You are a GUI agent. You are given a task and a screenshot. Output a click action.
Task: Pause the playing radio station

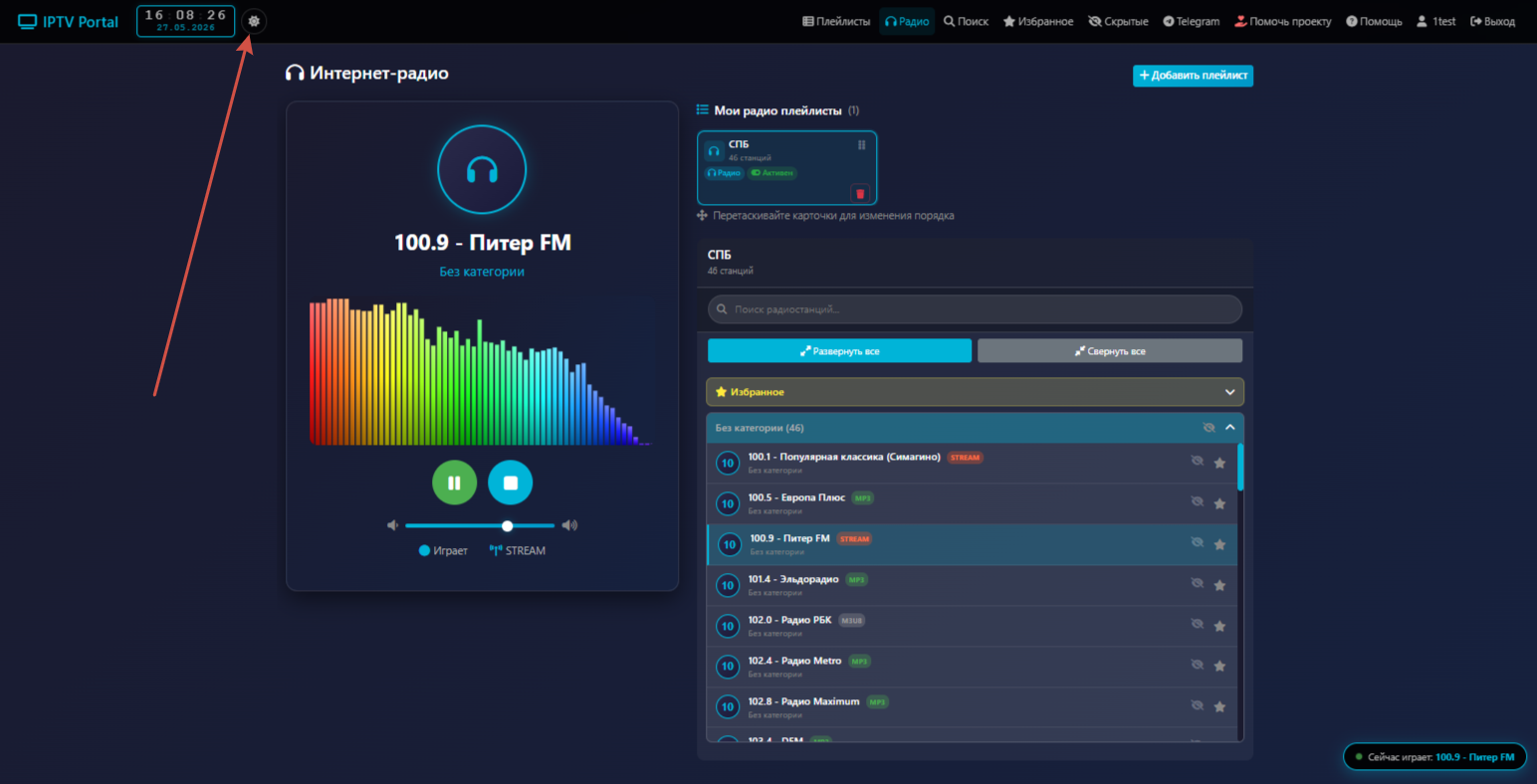click(454, 483)
